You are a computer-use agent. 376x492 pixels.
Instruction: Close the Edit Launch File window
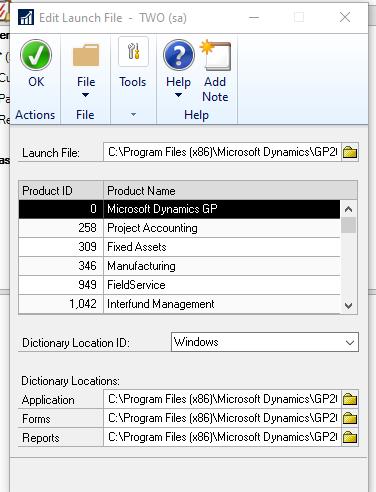[x=345, y=17]
